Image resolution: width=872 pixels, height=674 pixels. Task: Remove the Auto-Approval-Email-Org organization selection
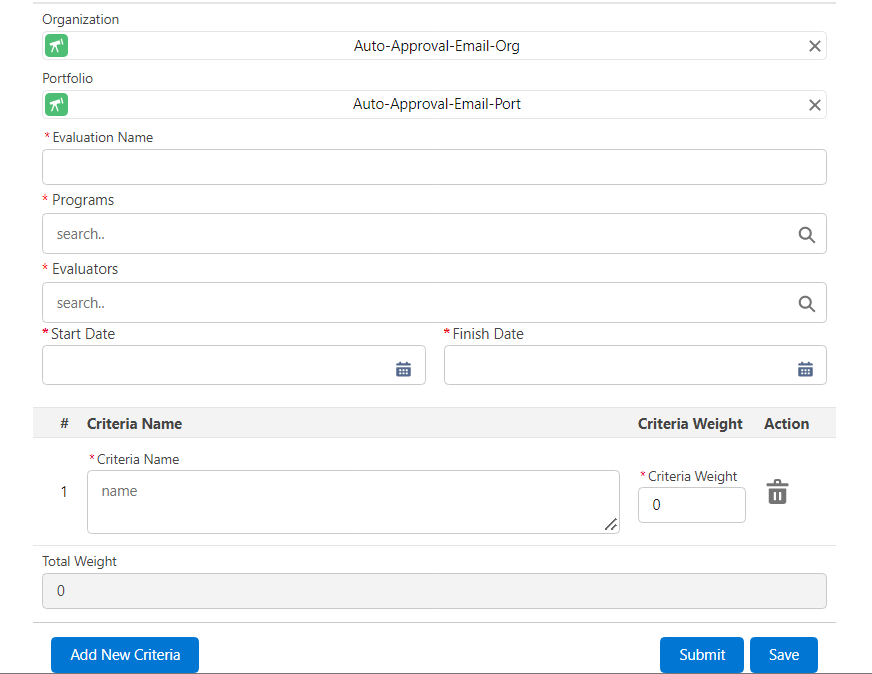coord(814,46)
